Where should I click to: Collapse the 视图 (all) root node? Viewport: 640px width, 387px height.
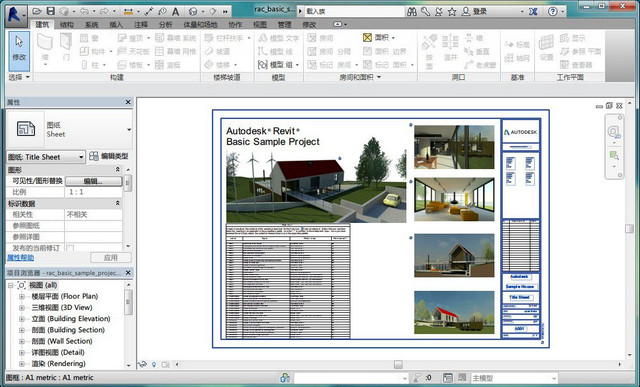coord(11,285)
